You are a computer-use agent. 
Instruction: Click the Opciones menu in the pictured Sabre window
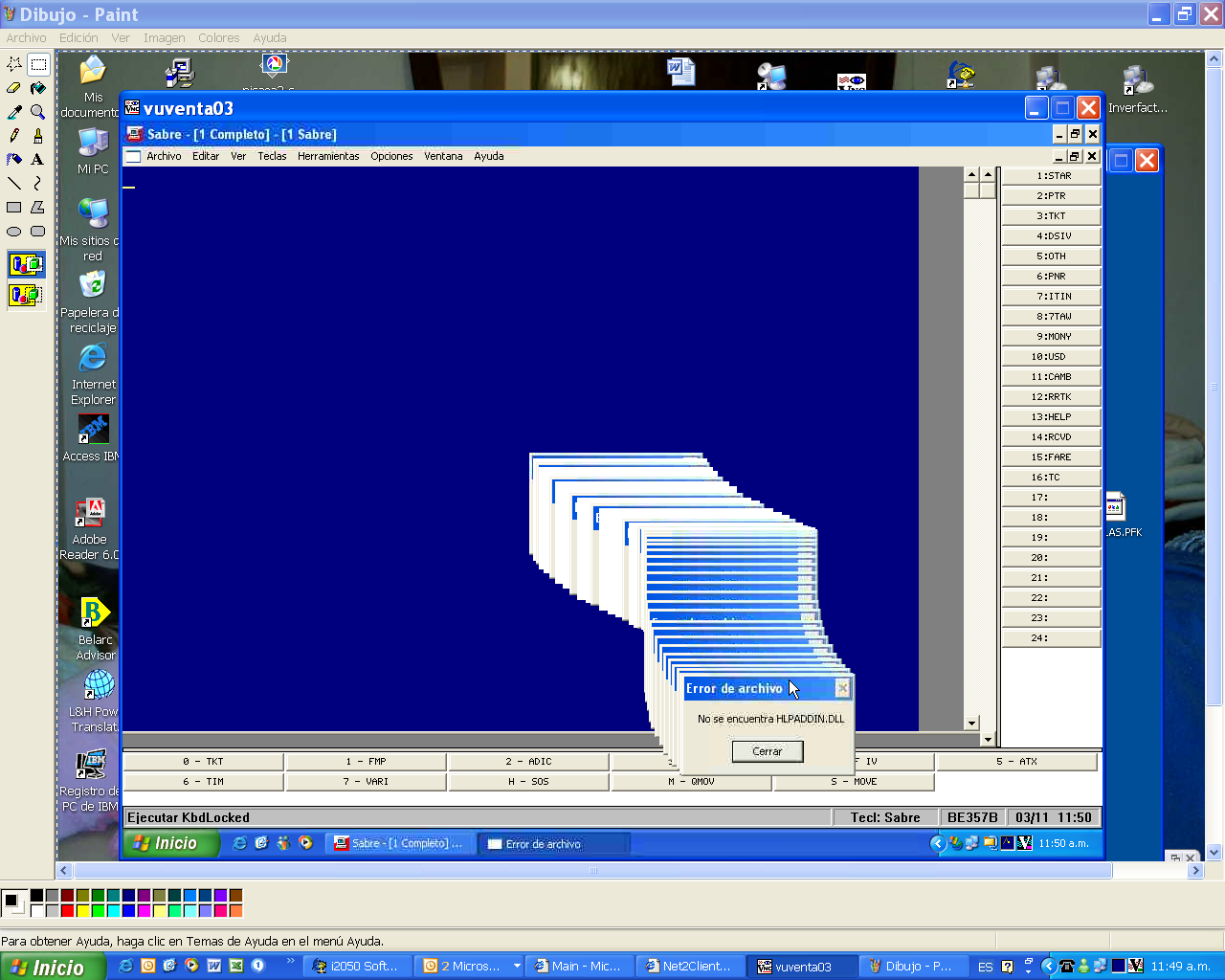pos(391,156)
